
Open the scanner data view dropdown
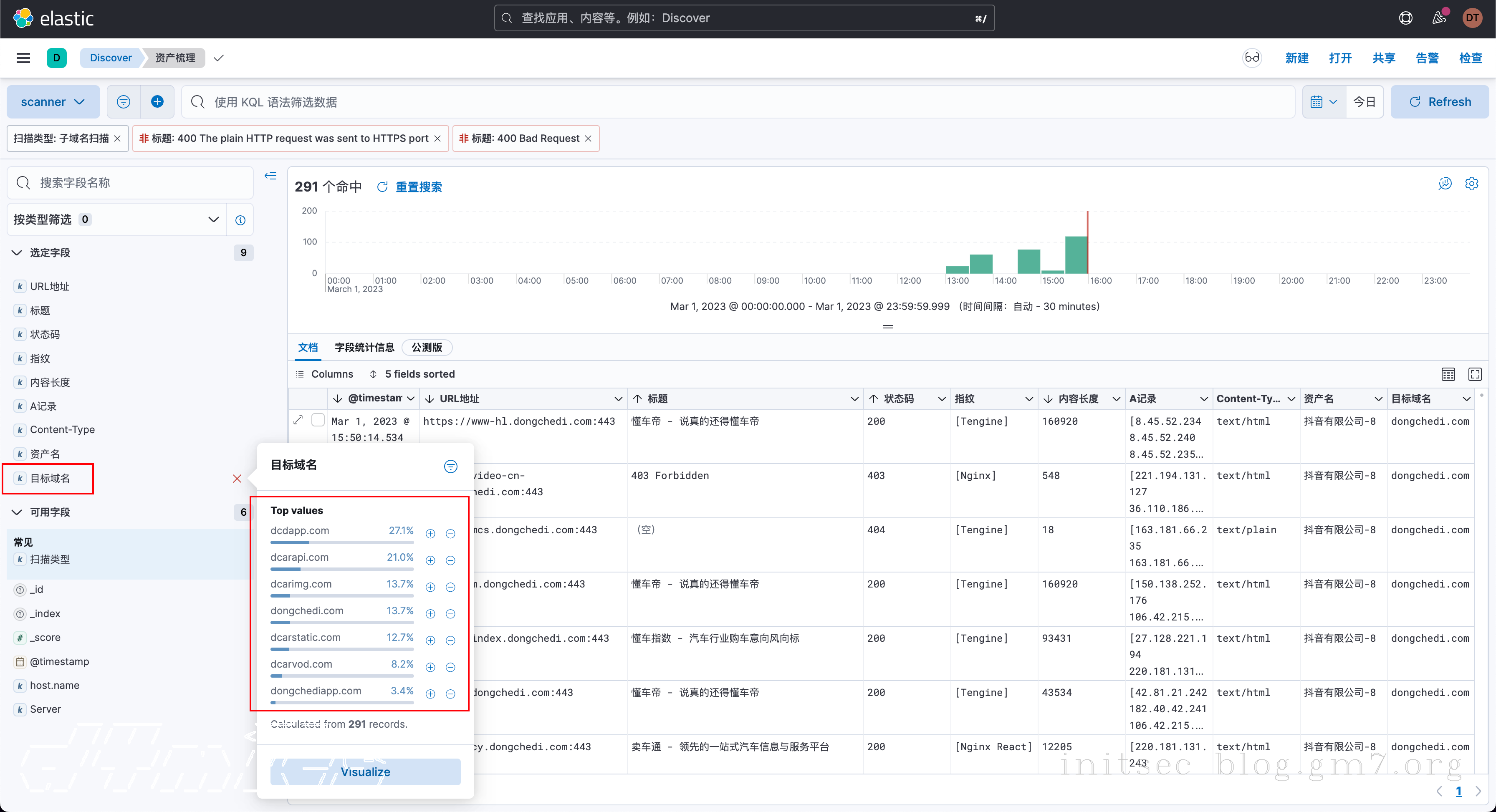pyautogui.click(x=53, y=101)
